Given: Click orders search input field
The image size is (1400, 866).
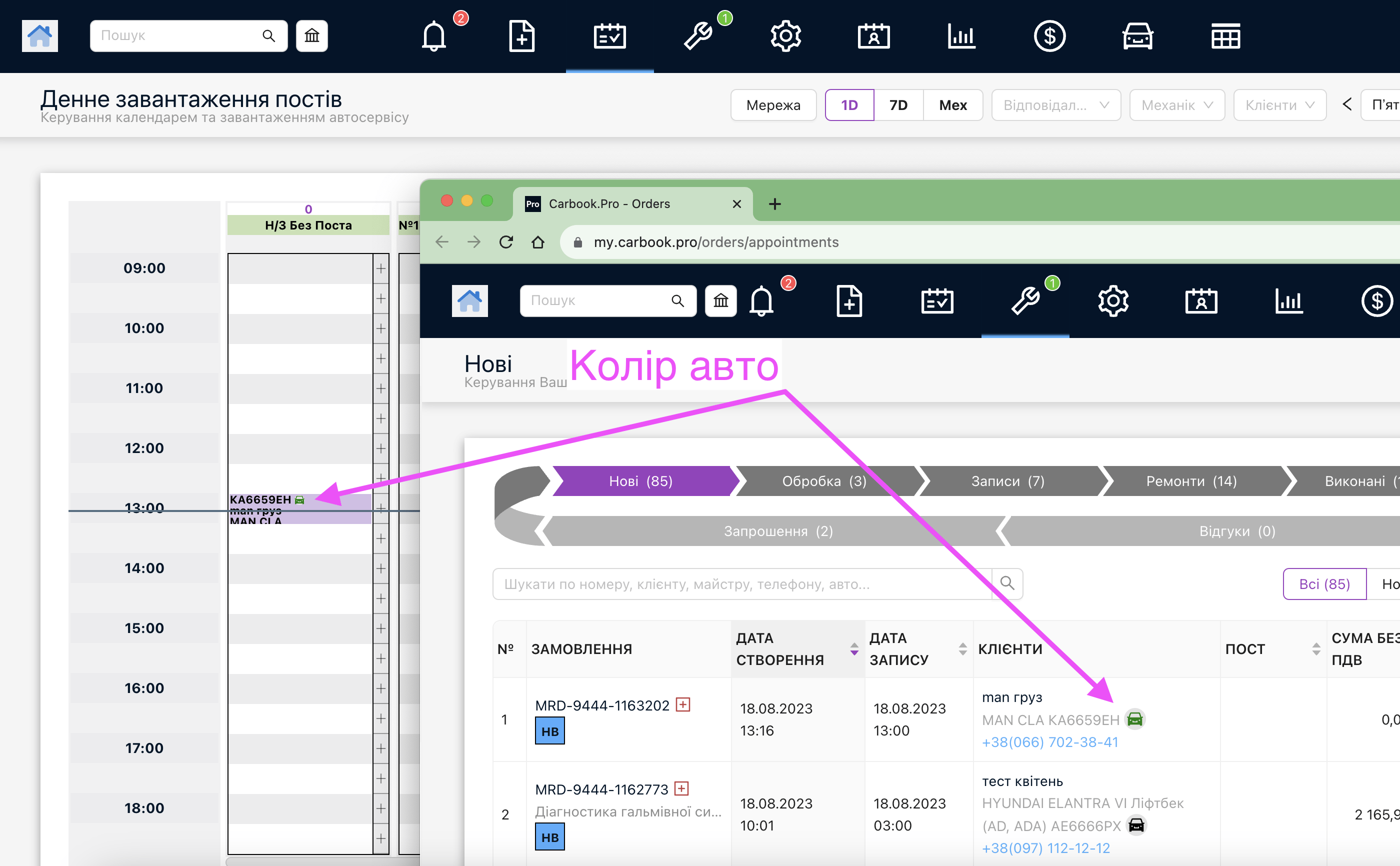Looking at the screenshot, I should pyautogui.click(x=742, y=583).
